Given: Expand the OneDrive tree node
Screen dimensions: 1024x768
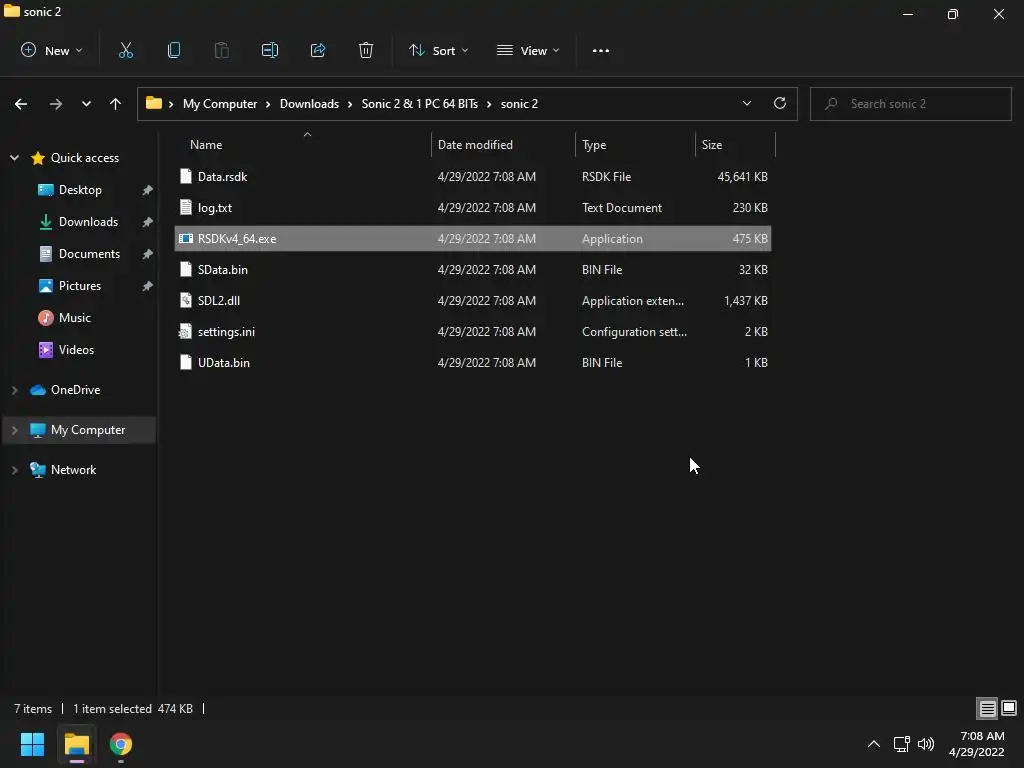Looking at the screenshot, I should (14, 390).
